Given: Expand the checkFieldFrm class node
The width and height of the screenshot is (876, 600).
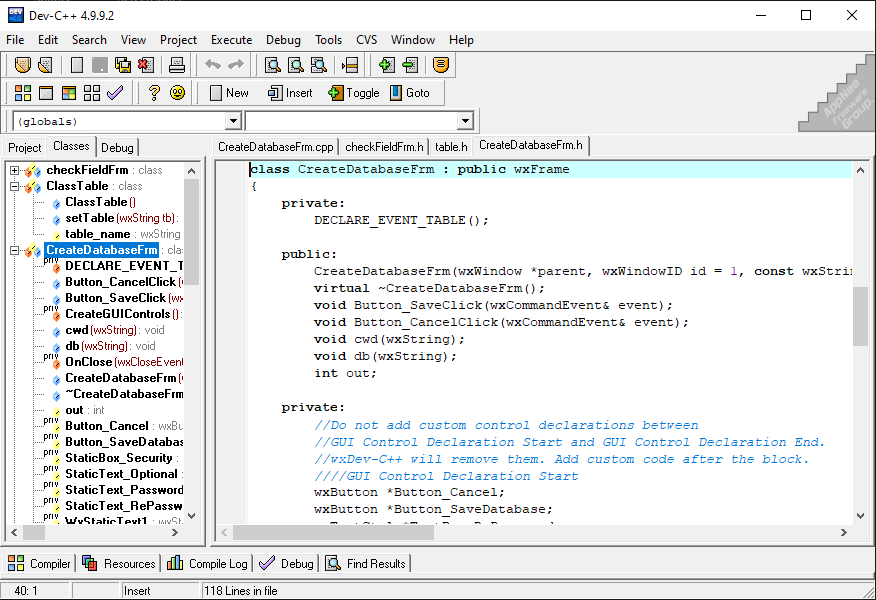Looking at the screenshot, I should point(15,170).
